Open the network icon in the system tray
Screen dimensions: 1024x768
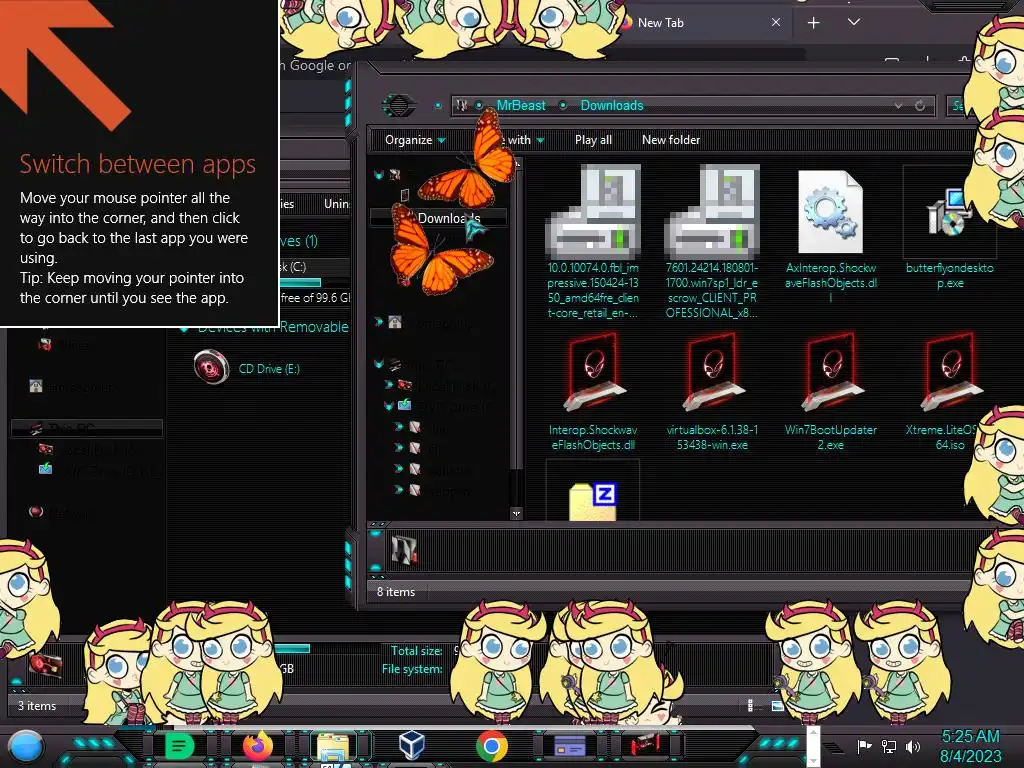(x=889, y=746)
